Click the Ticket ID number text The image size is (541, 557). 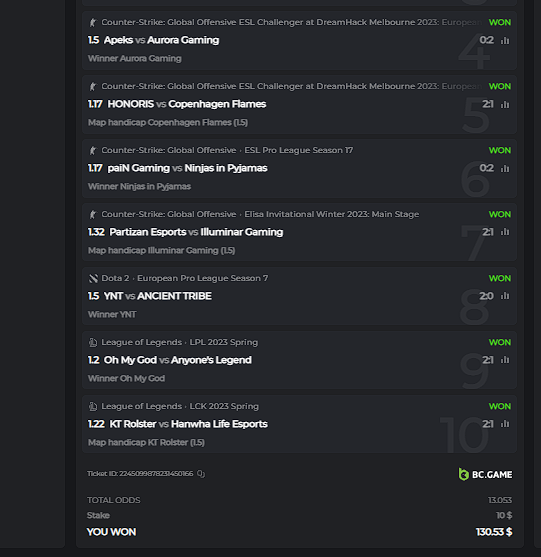(x=156, y=474)
